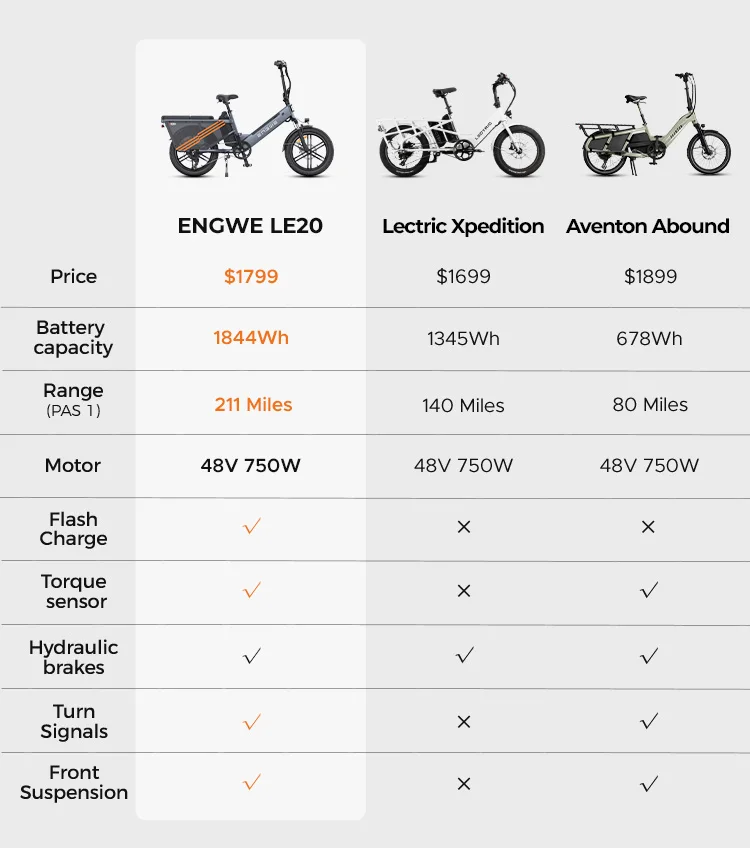Screen dimensions: 750x848
Task: Click the orange $1799 price
Action: 251,276
